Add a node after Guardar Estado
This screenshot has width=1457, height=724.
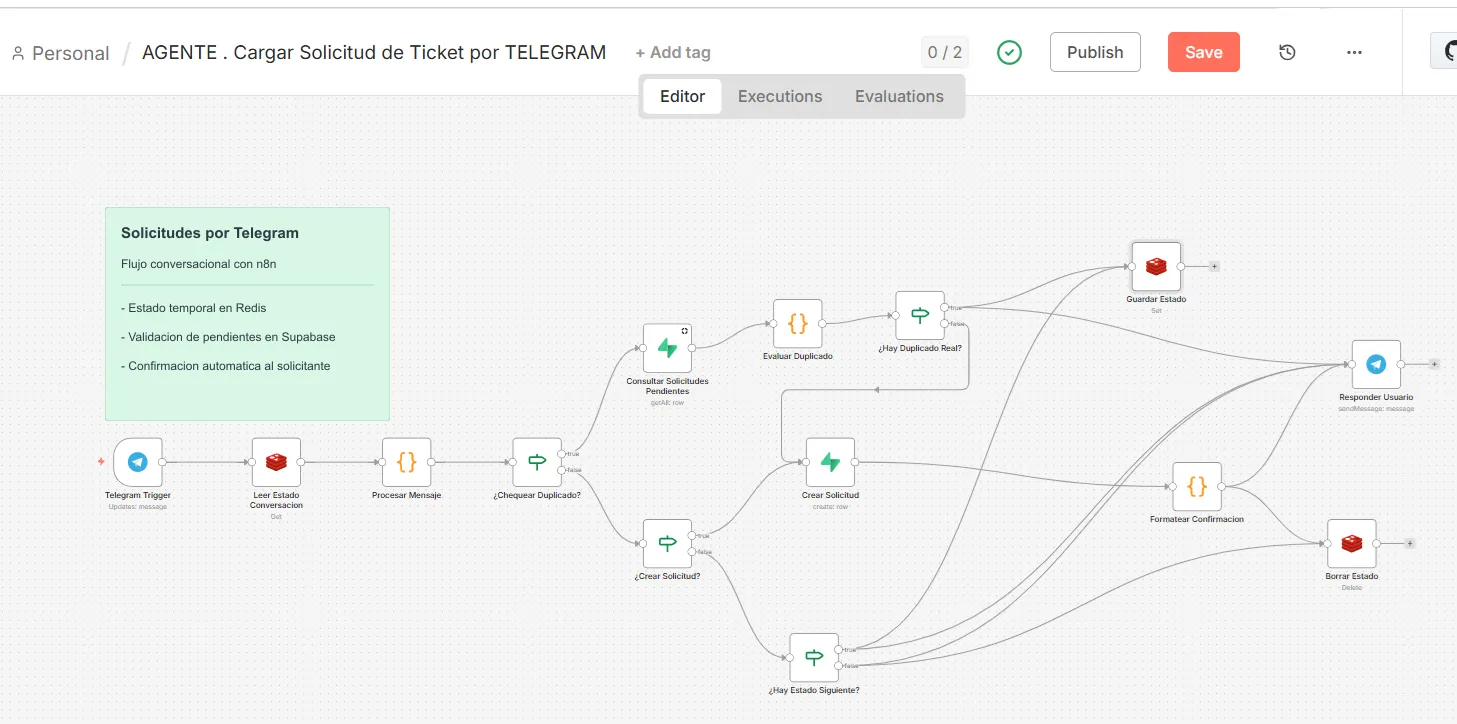(x=1214, y=266)
